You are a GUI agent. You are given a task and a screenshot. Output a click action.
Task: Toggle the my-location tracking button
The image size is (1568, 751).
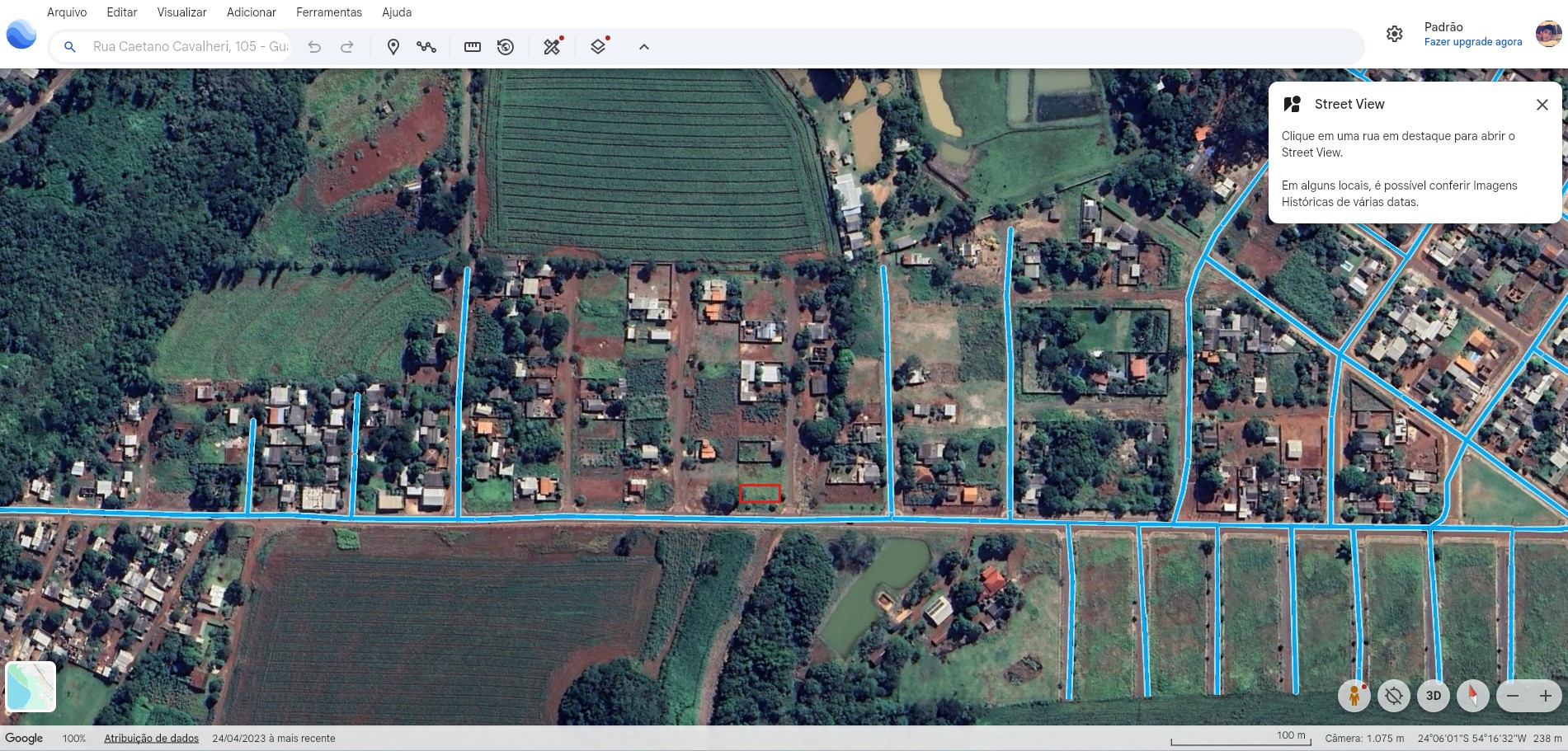pos(1394,696)
